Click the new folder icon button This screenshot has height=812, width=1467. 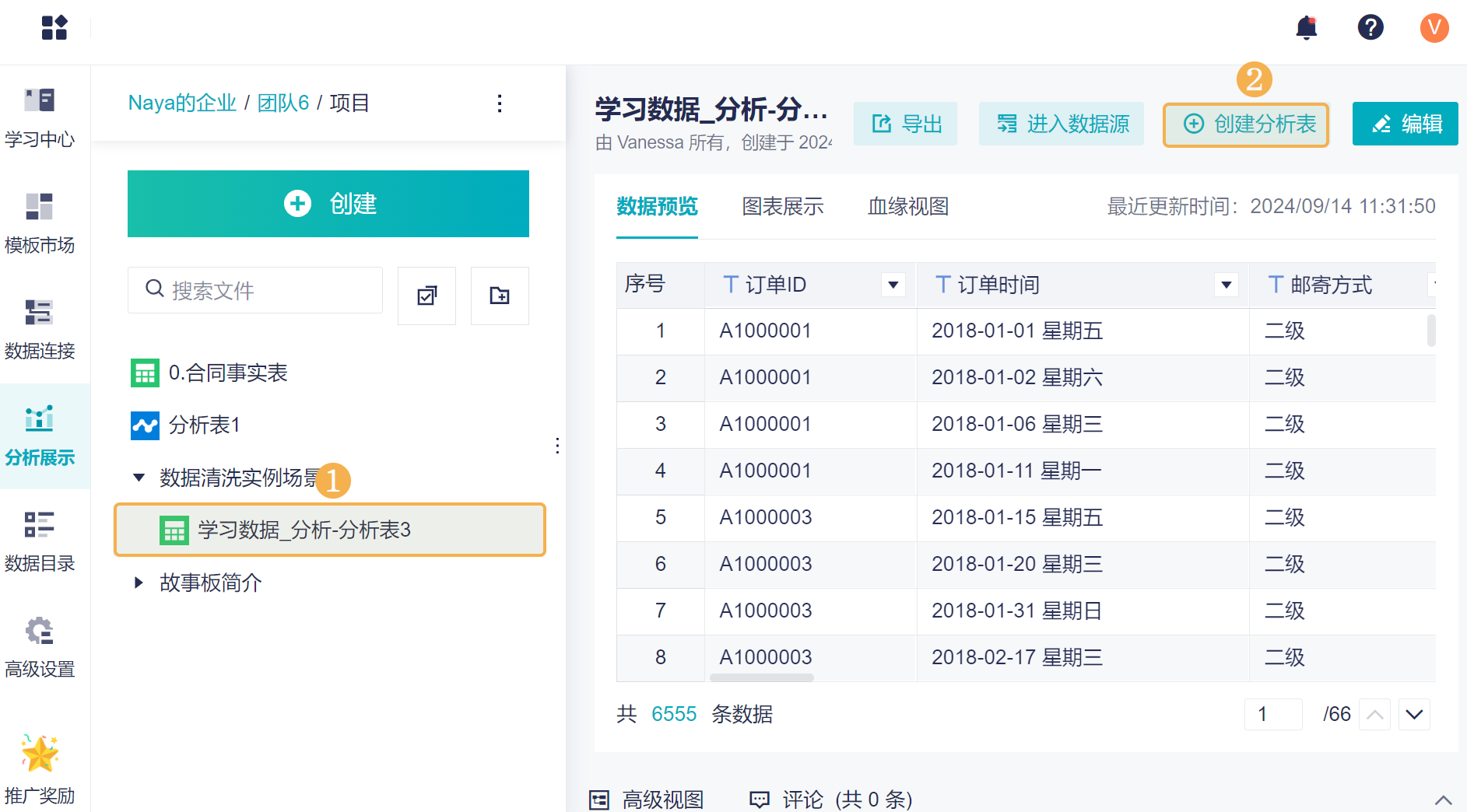pyautogui.click(x=500, y=296)
